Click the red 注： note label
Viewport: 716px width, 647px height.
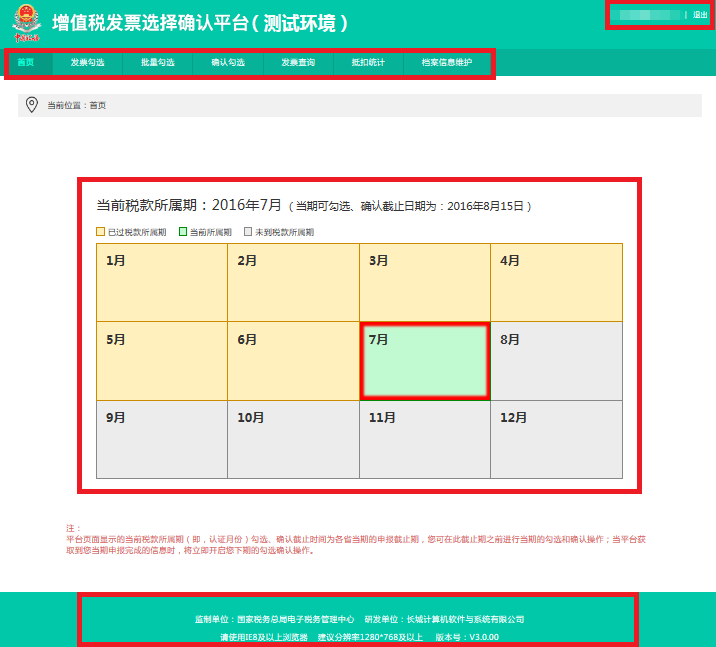point(73,528)
